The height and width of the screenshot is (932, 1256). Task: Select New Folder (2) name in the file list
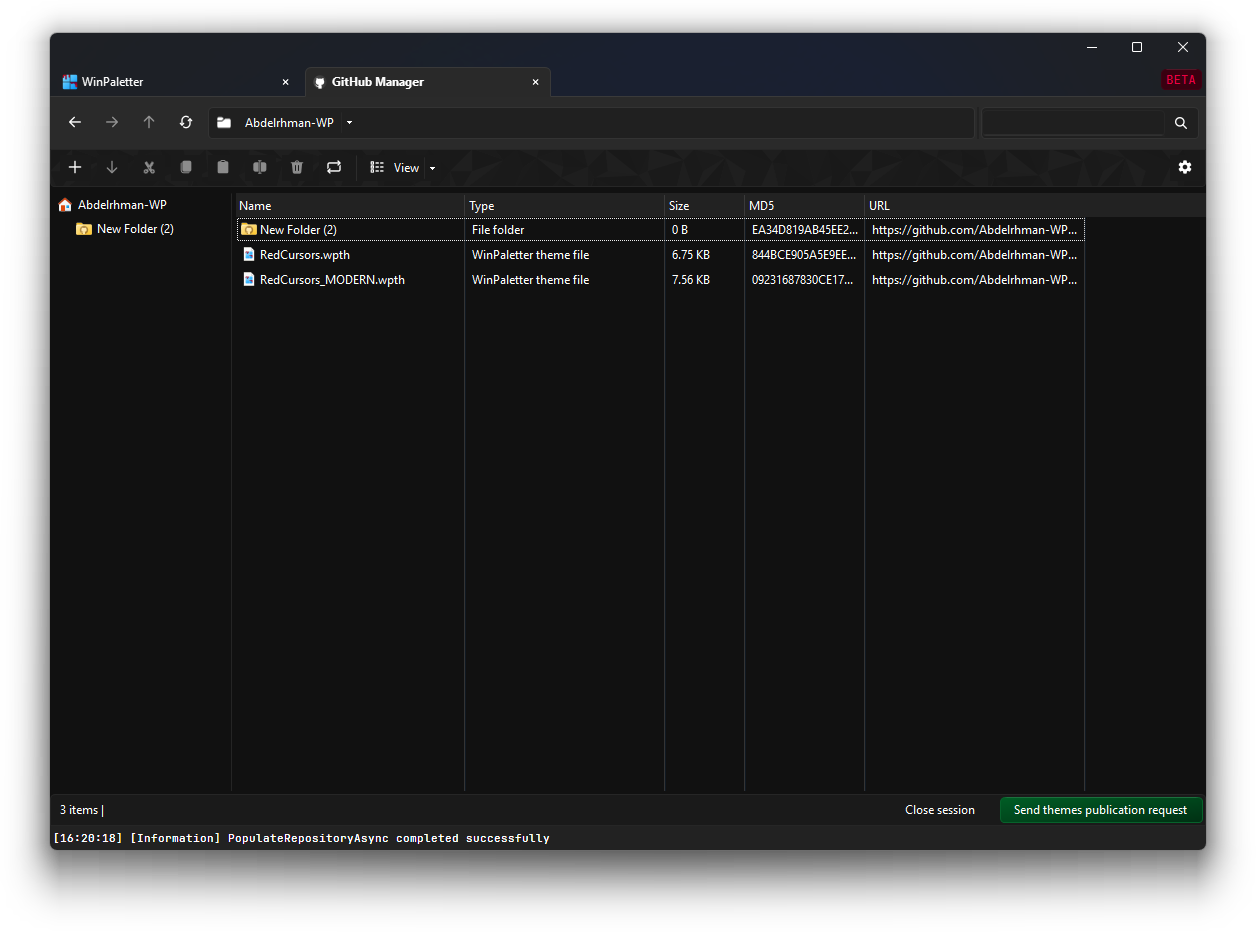(298, 230)
